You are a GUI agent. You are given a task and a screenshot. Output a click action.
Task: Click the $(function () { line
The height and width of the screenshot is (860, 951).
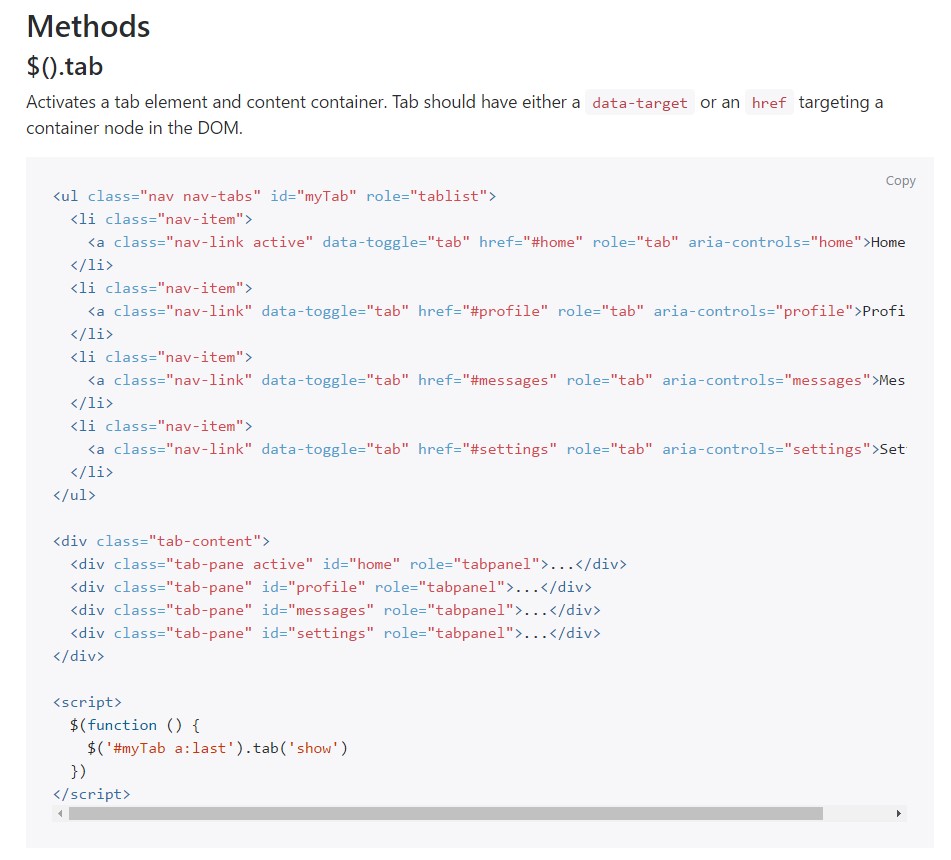[135, 725]
